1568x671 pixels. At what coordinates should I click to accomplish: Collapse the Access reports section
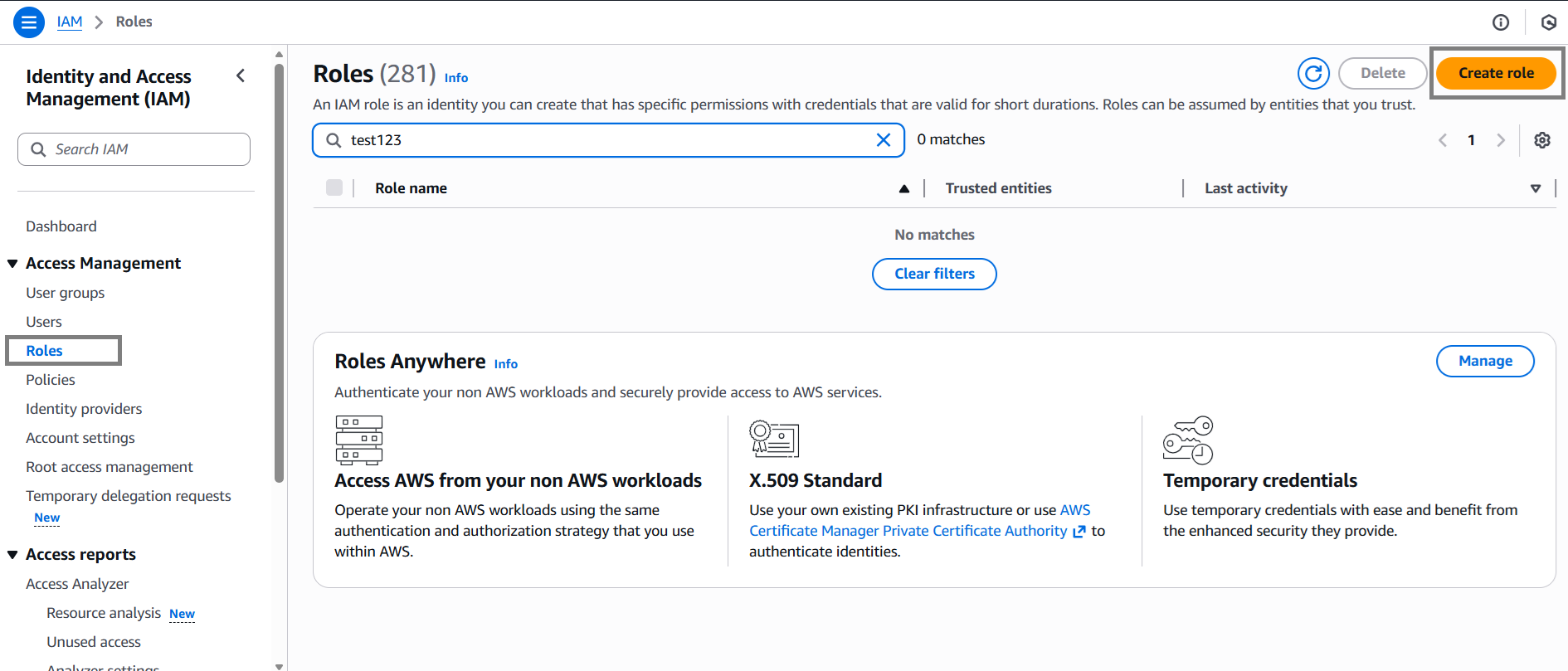(12, 555)
